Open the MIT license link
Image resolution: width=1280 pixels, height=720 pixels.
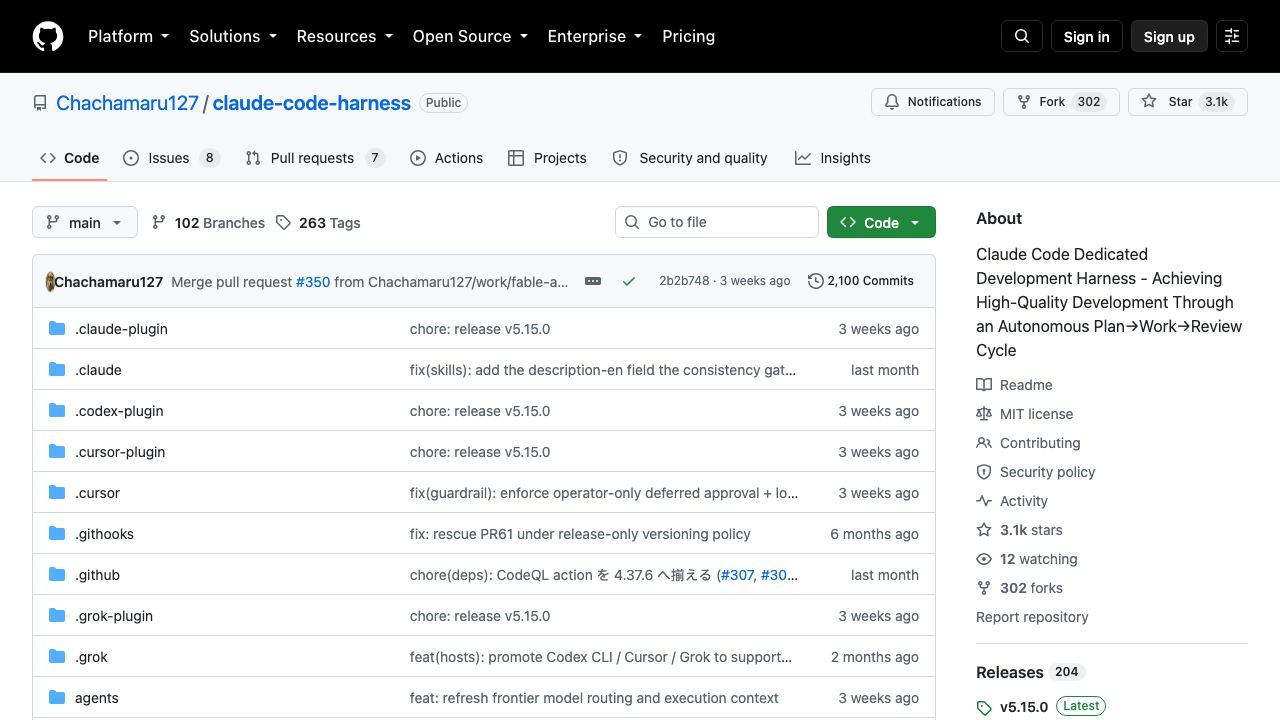1025,414
